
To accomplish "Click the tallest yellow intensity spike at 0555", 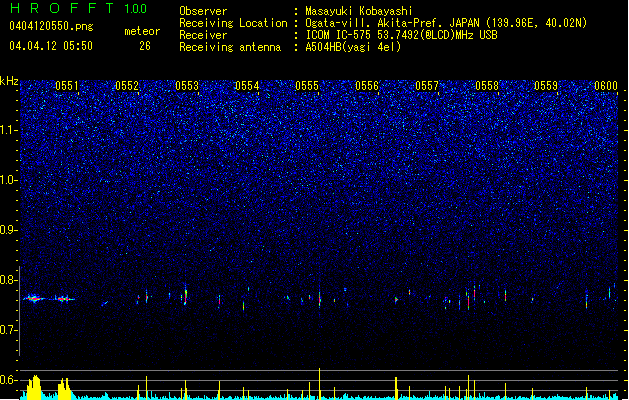I will pos(319,383).
